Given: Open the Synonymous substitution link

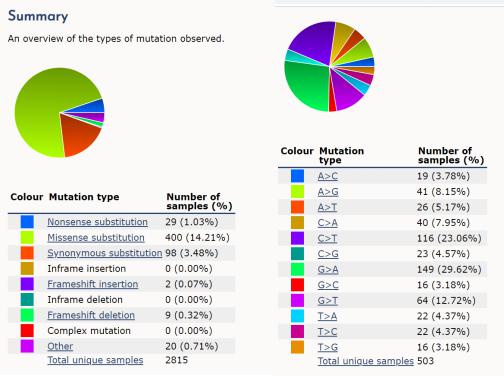Looking at the screenshot, I should (x=105, y=253).
